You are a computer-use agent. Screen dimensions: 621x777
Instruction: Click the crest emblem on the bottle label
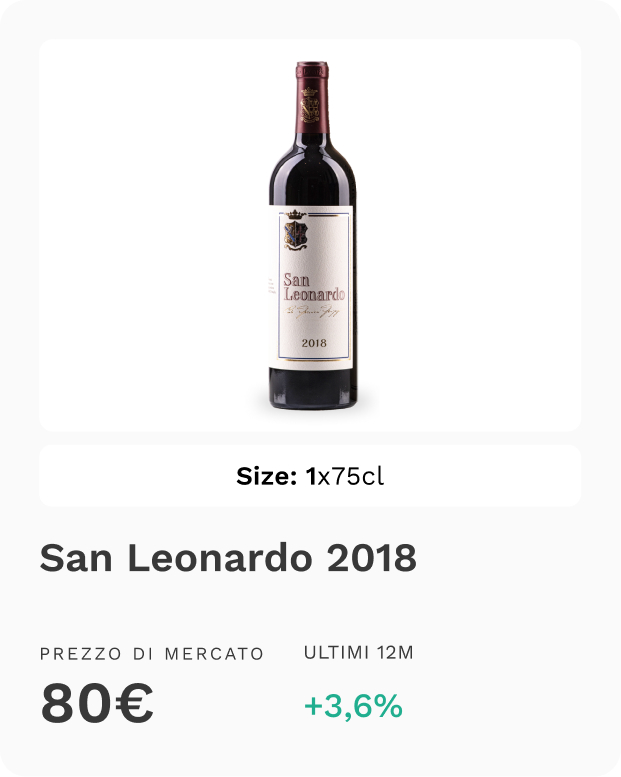[295, 234]
